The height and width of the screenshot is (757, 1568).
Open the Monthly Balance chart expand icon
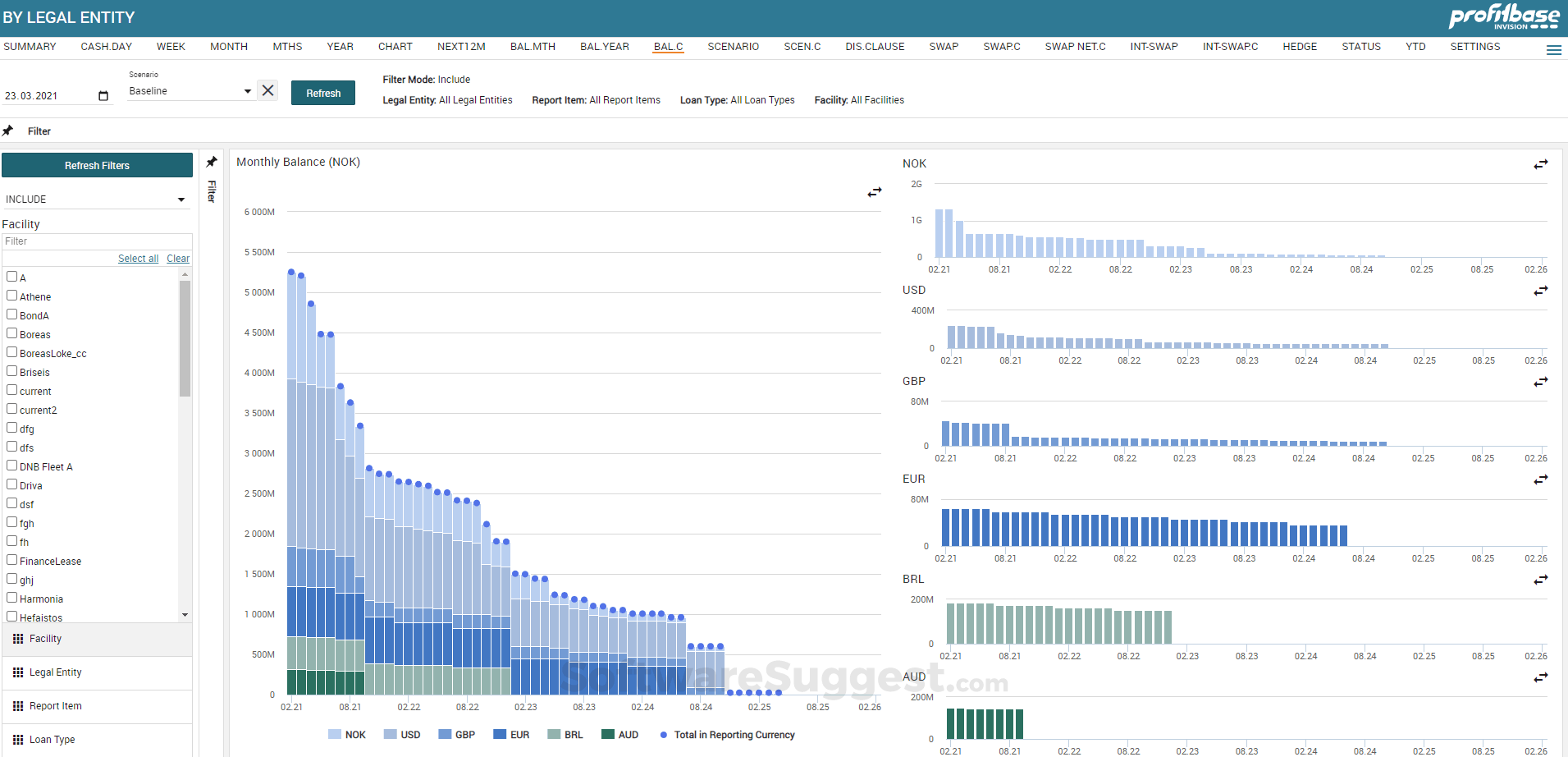coord(874,192)
